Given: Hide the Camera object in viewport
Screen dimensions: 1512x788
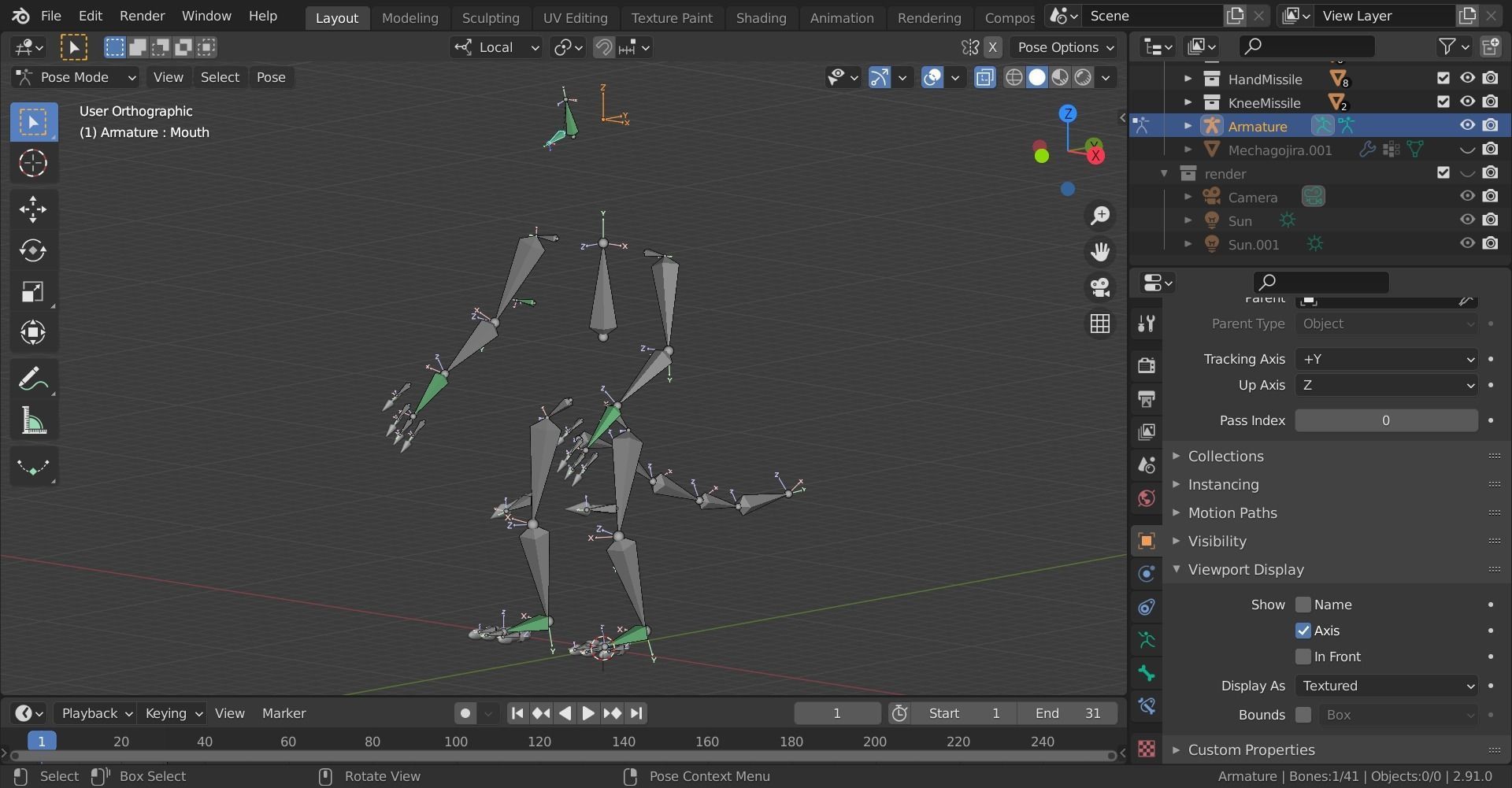Looking at the screenshot, I should [x=1467, y=196].
